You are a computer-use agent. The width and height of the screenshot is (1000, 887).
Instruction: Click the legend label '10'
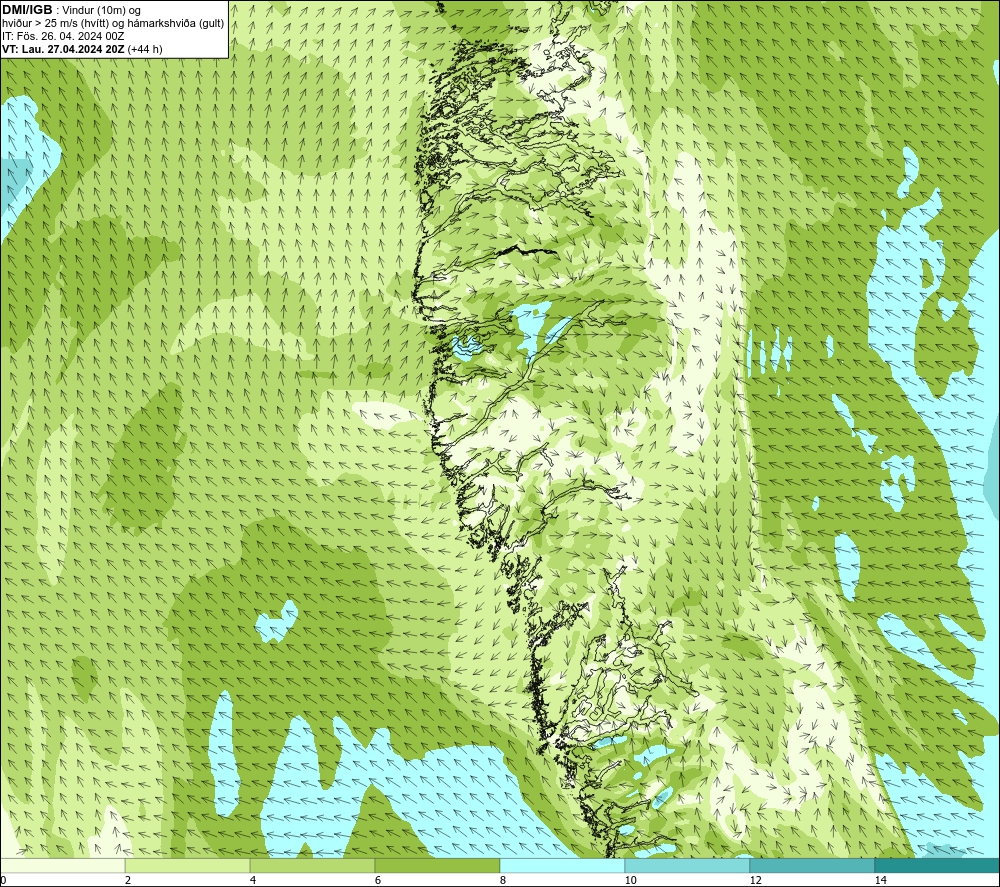click(630, 880)
